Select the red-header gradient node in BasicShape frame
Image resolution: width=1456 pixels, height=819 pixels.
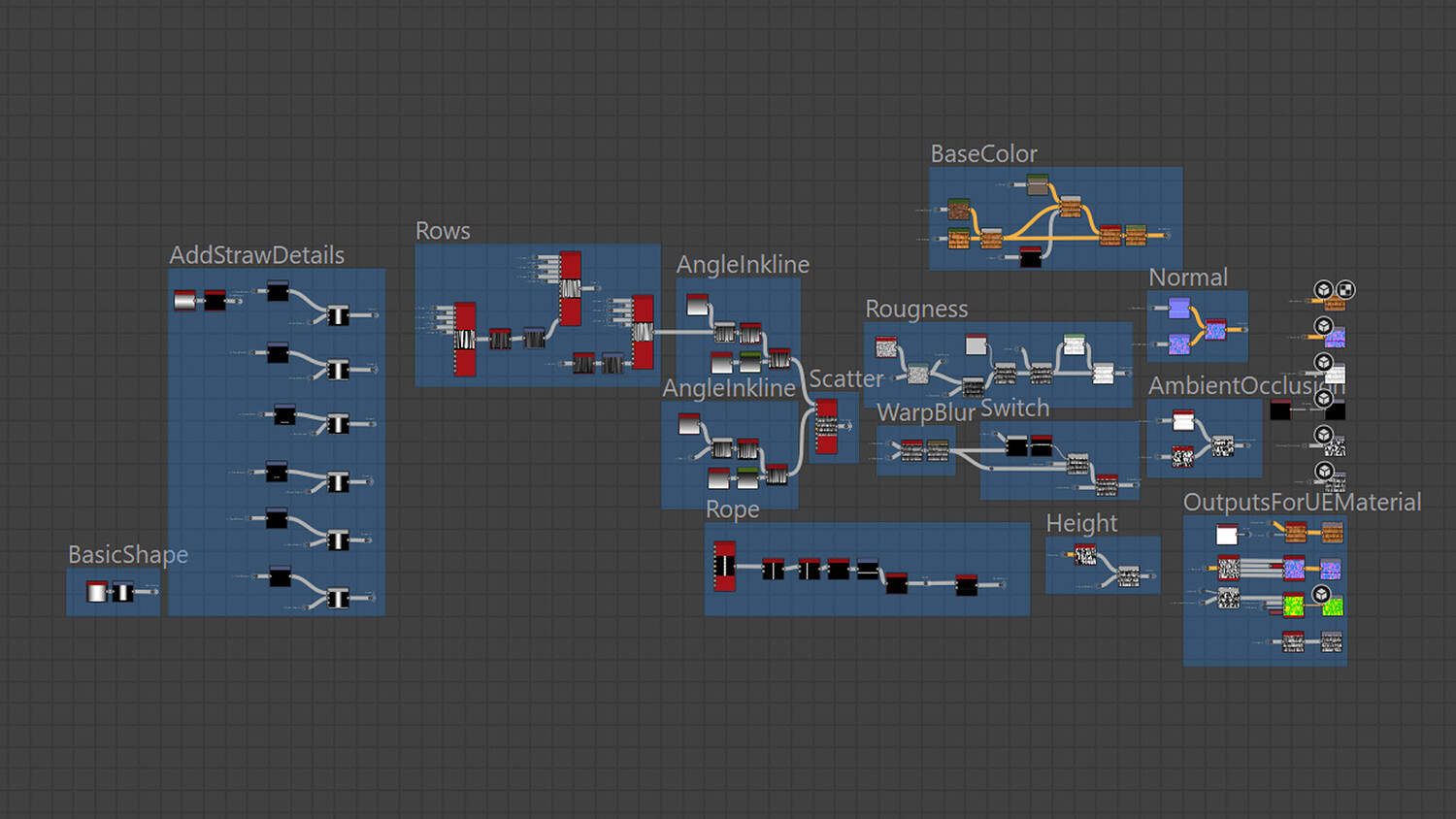[x=97, y=591]
